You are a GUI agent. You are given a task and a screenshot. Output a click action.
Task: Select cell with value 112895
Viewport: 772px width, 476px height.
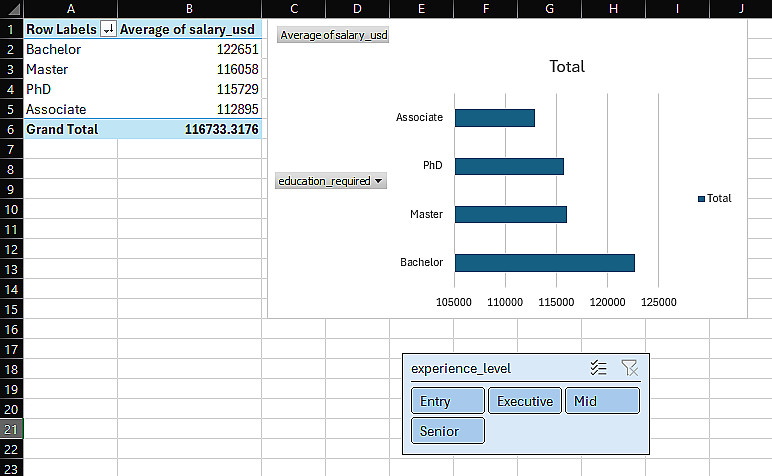(x=190, y=109)
